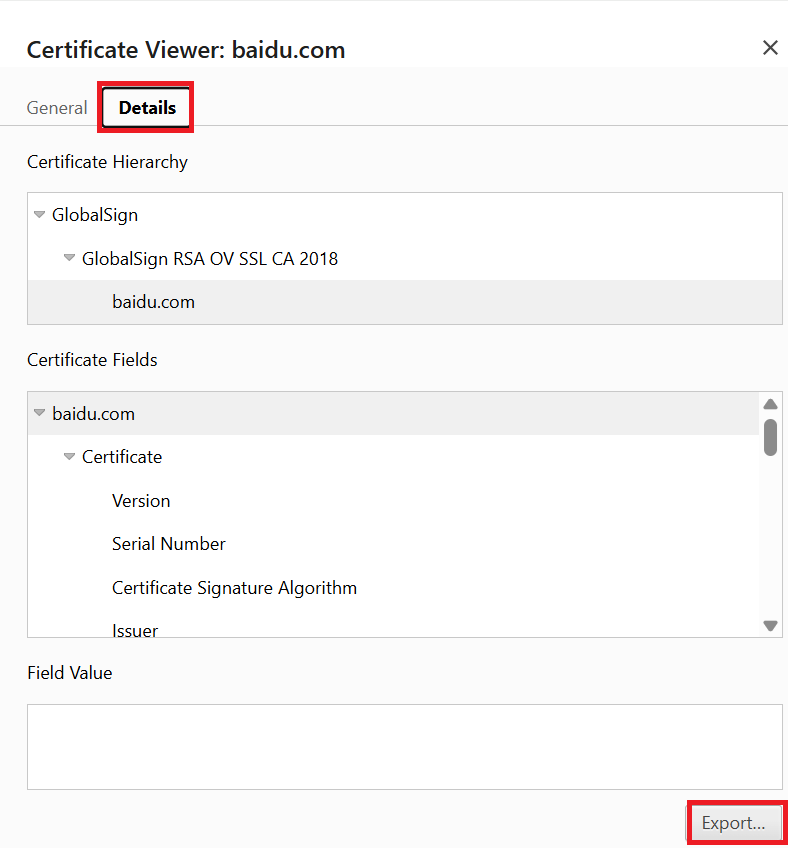
Task: Collapse the GlobalSign root node
Action: point(38,214)
